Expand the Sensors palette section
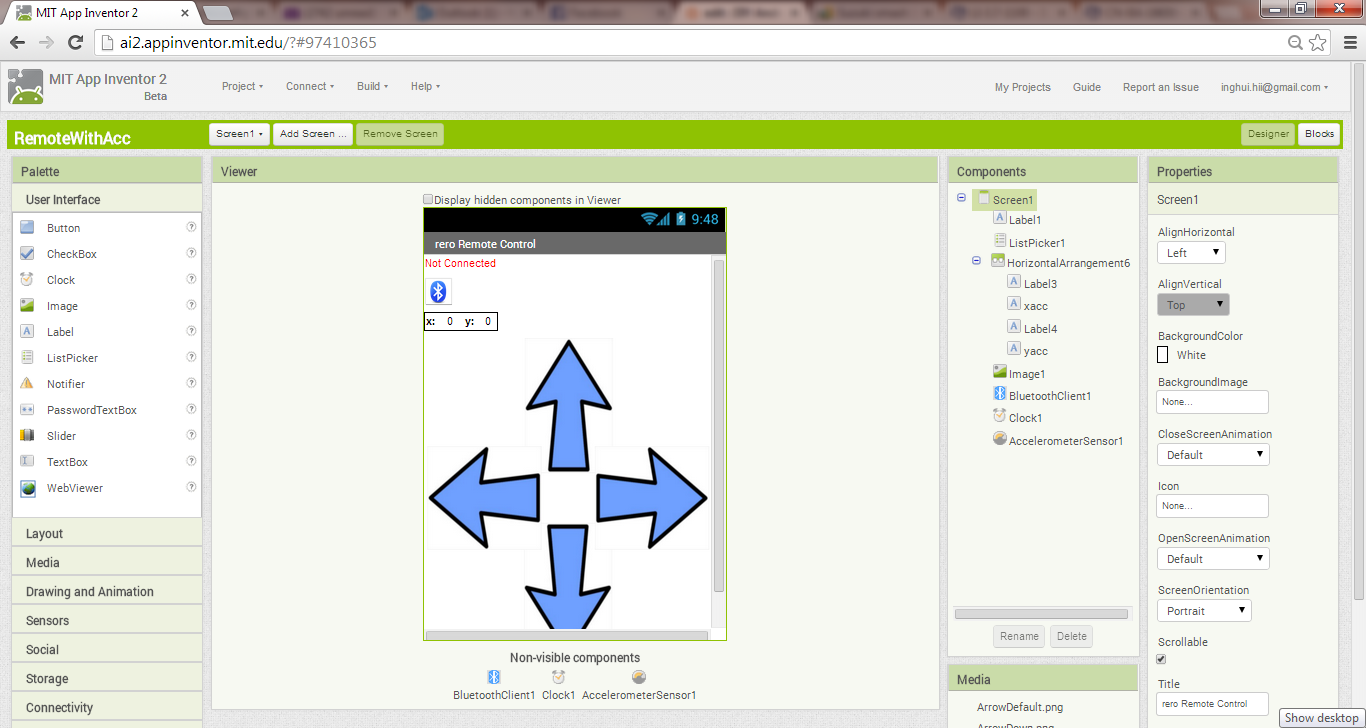 pos(107,621)
